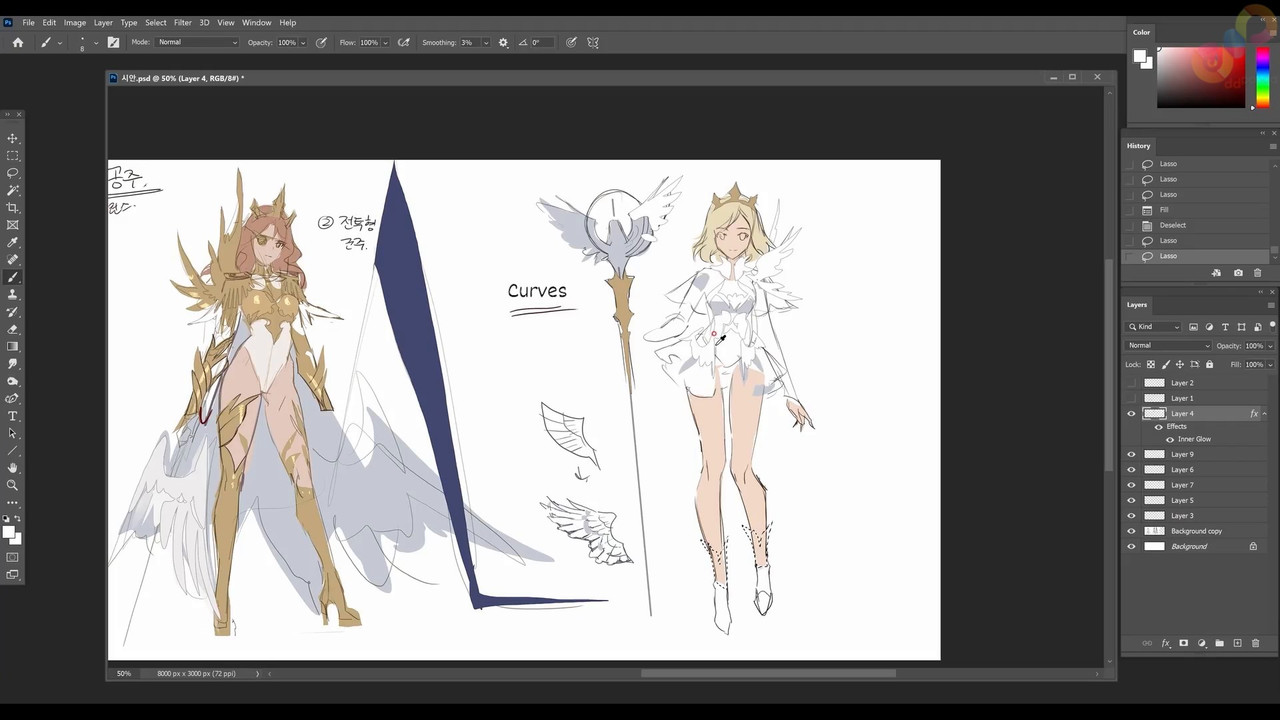Open the brush preset picker arrow
Viewport: 1280px width, 720px height.
[x=96, y=42]
